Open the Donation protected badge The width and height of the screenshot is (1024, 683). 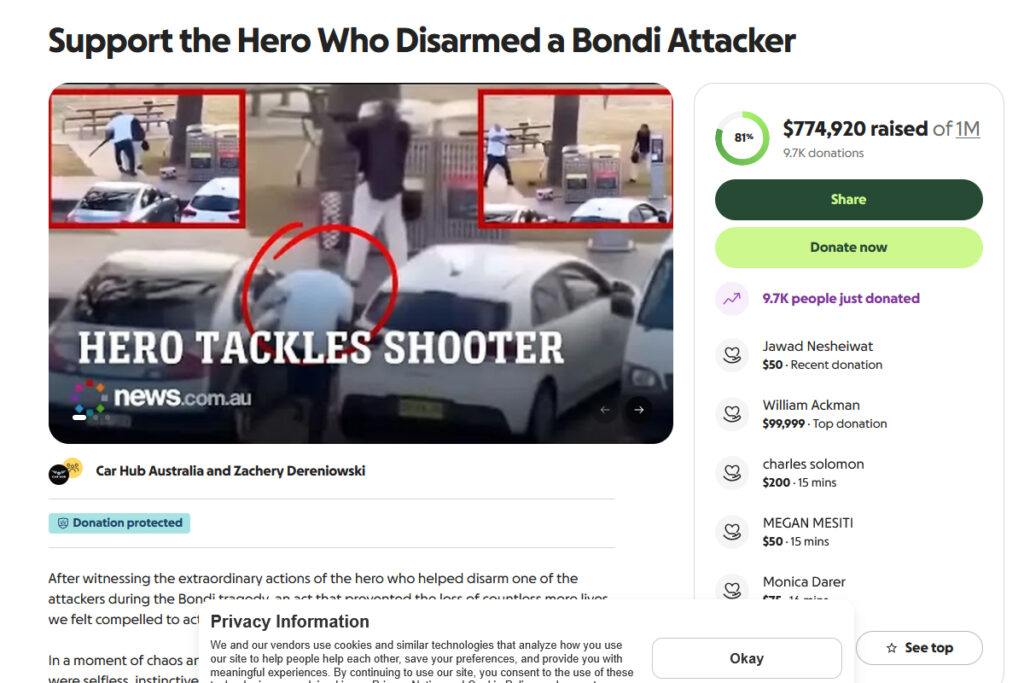coord(120,523)
